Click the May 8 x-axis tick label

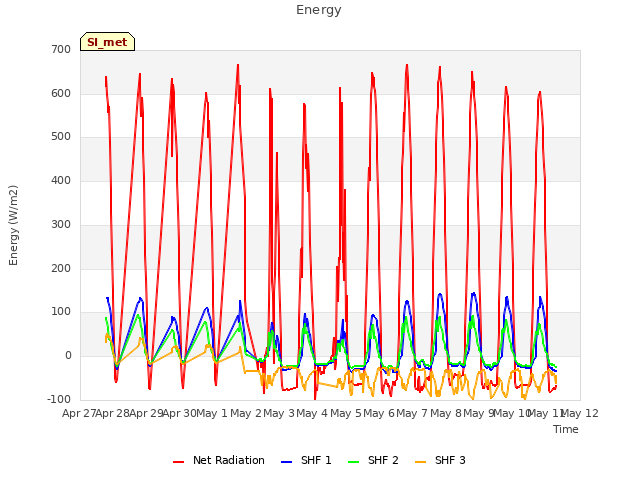pos(446,413)
